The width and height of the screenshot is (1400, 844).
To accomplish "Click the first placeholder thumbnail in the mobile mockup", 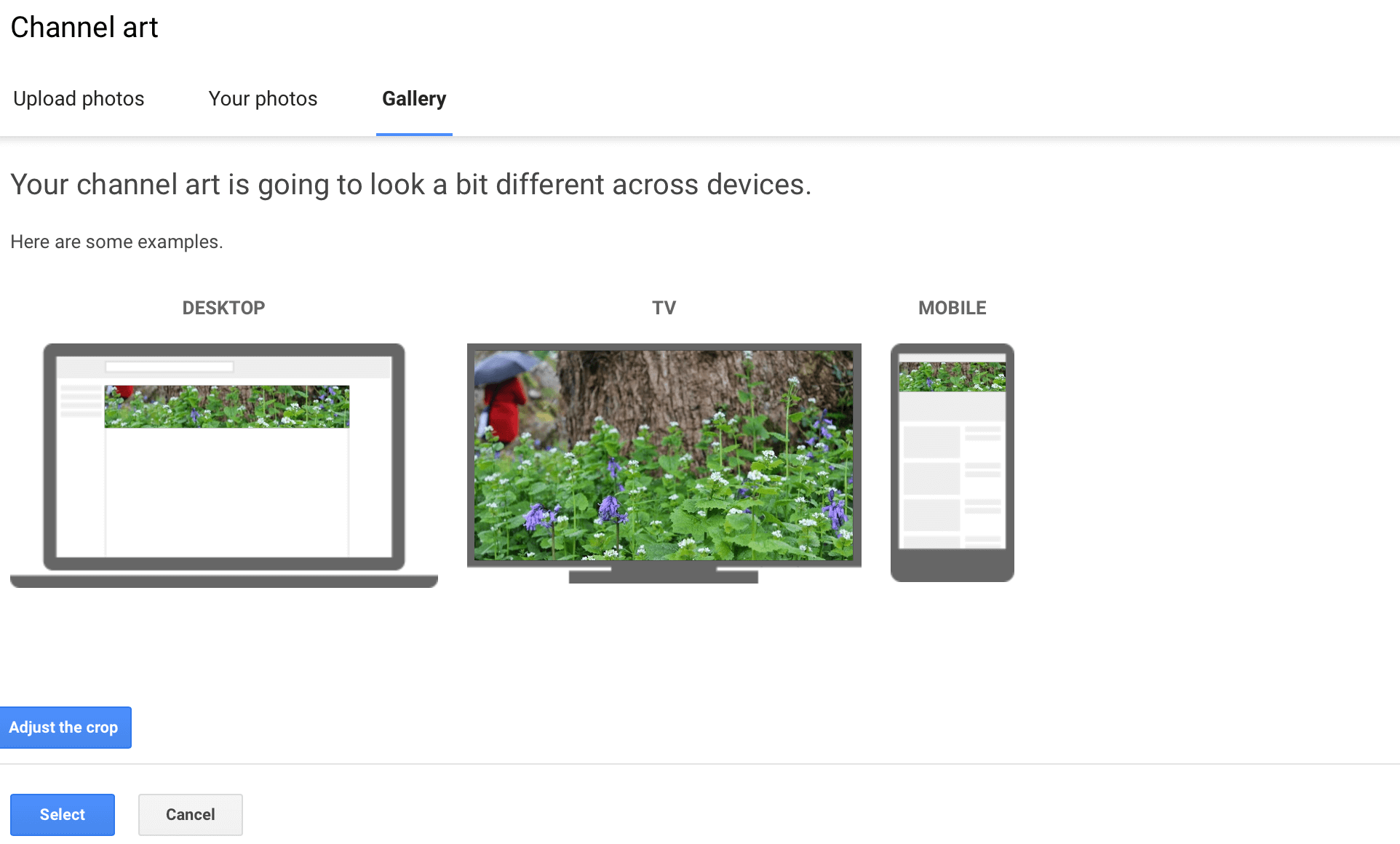I will point(931,442).
